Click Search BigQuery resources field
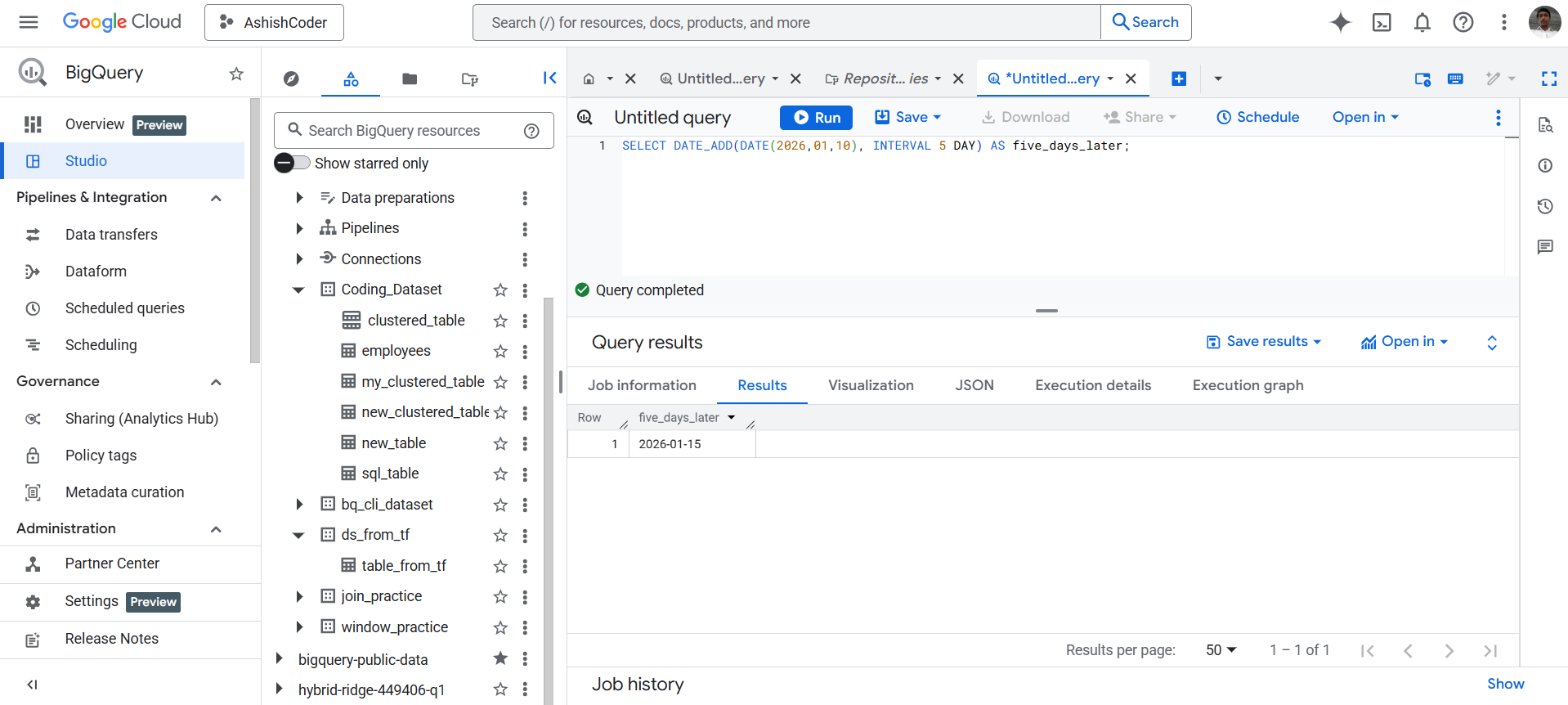This screenshot has height=705, width=1568. click(414, 130)
